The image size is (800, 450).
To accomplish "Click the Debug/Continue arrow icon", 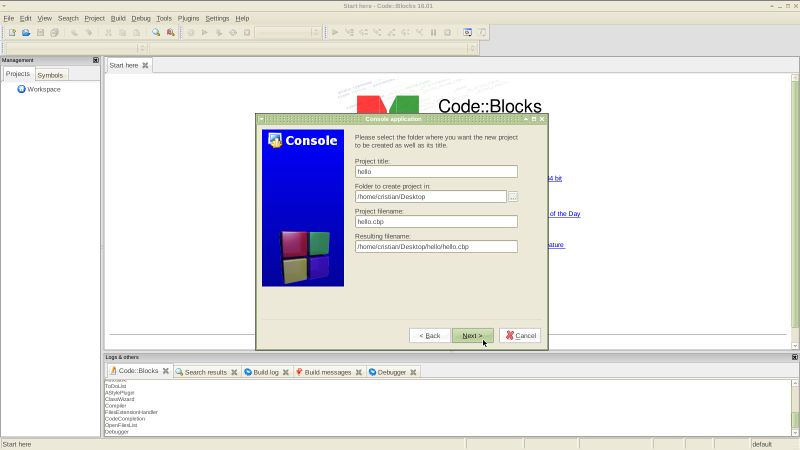I will [x=335, y=32].
